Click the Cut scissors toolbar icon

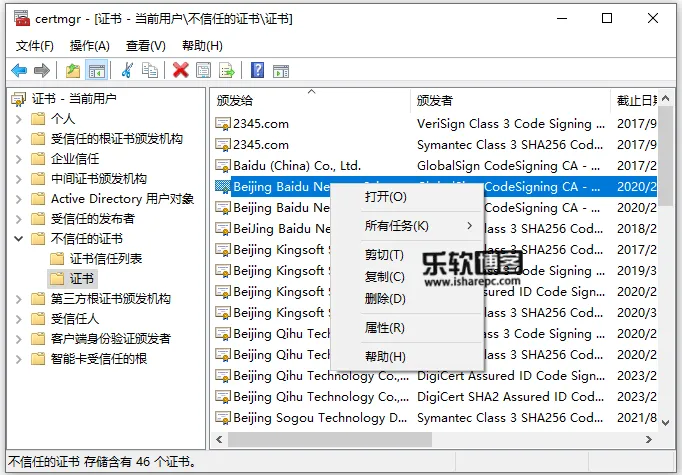click(127, 70)
